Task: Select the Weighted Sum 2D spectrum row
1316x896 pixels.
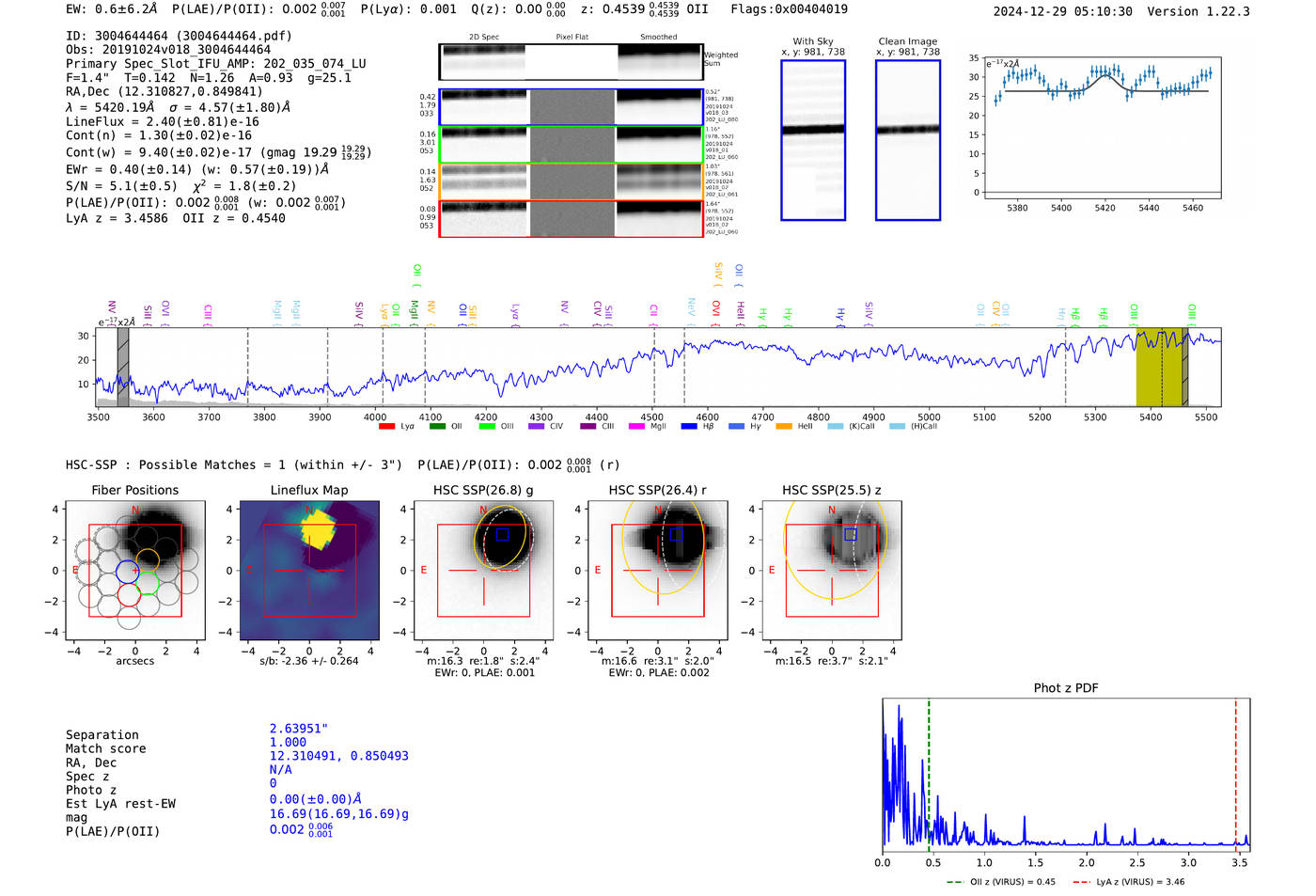Action: (571, 62)
